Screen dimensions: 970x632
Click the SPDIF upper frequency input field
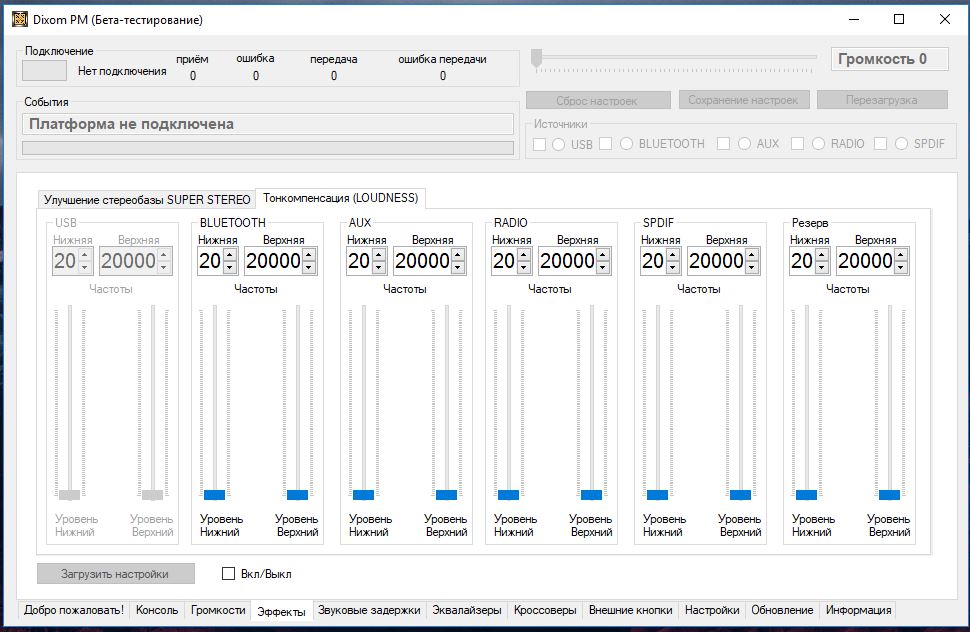pos(716,261)
